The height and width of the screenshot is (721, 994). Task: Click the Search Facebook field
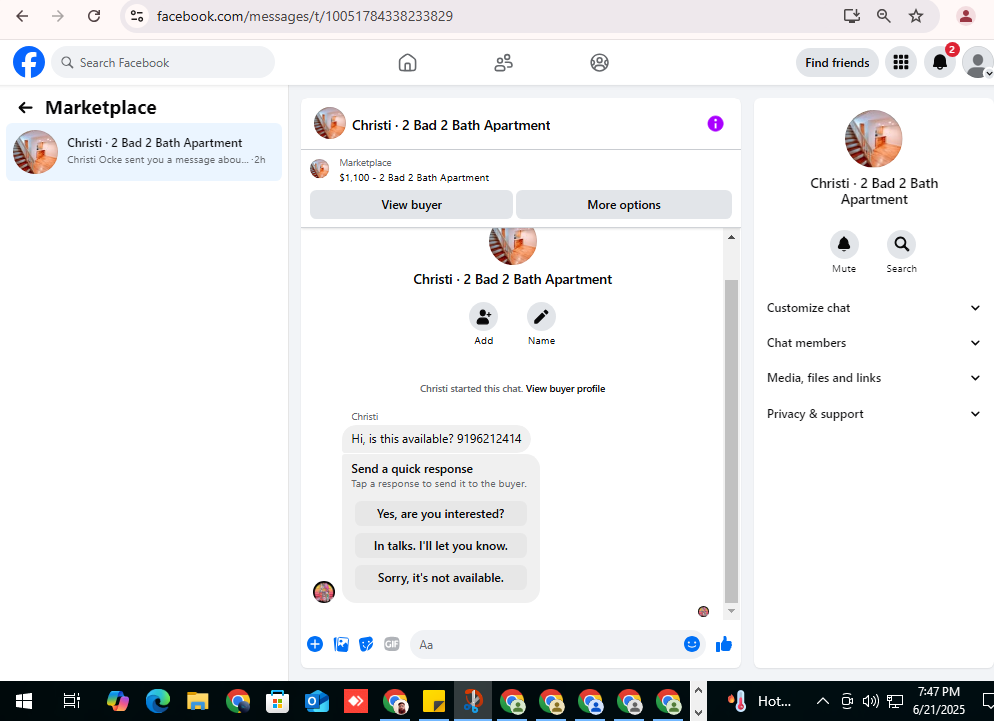click(x=163, y=62)
